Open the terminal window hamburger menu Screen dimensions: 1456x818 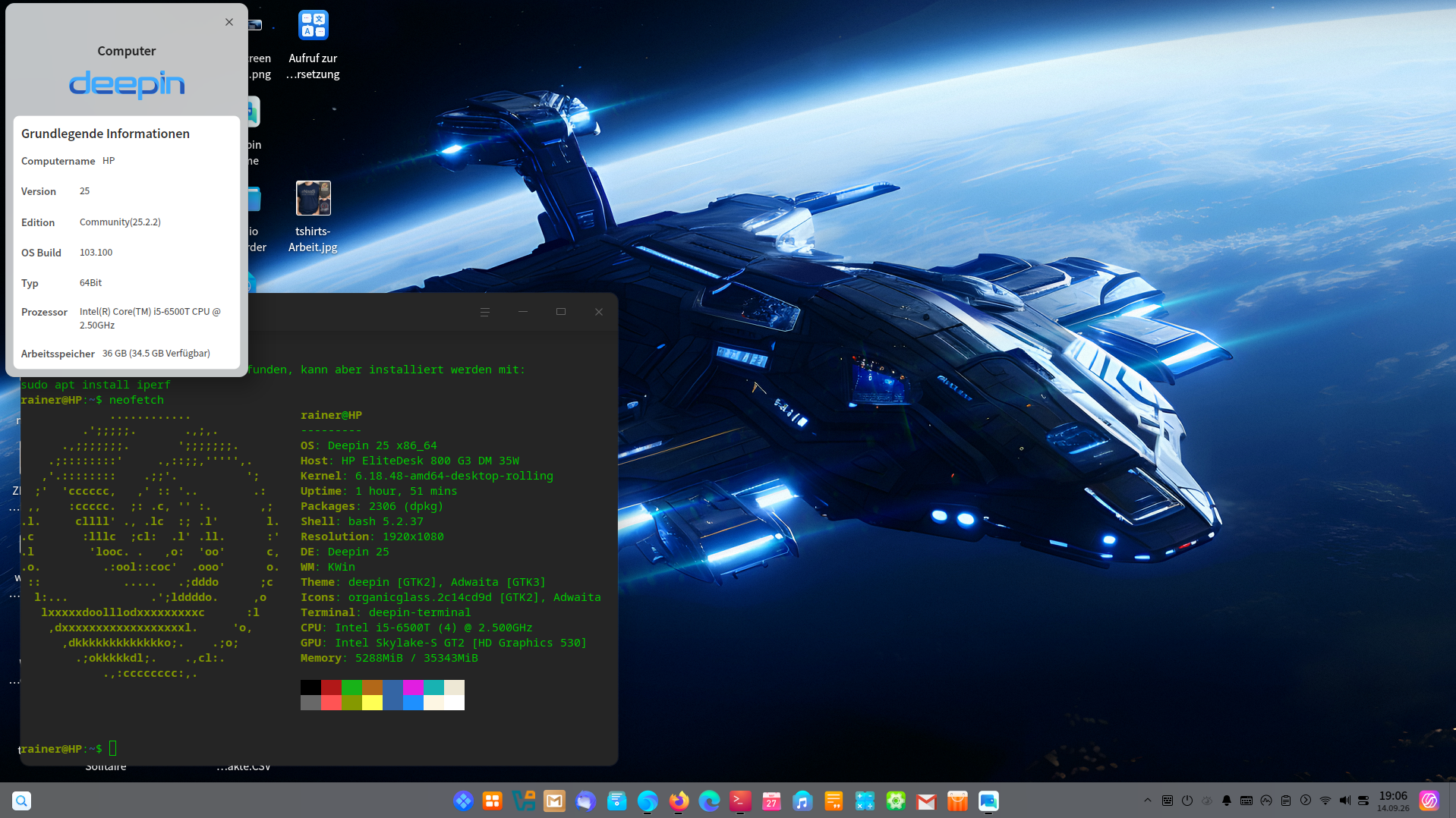[x=485, y=312]
